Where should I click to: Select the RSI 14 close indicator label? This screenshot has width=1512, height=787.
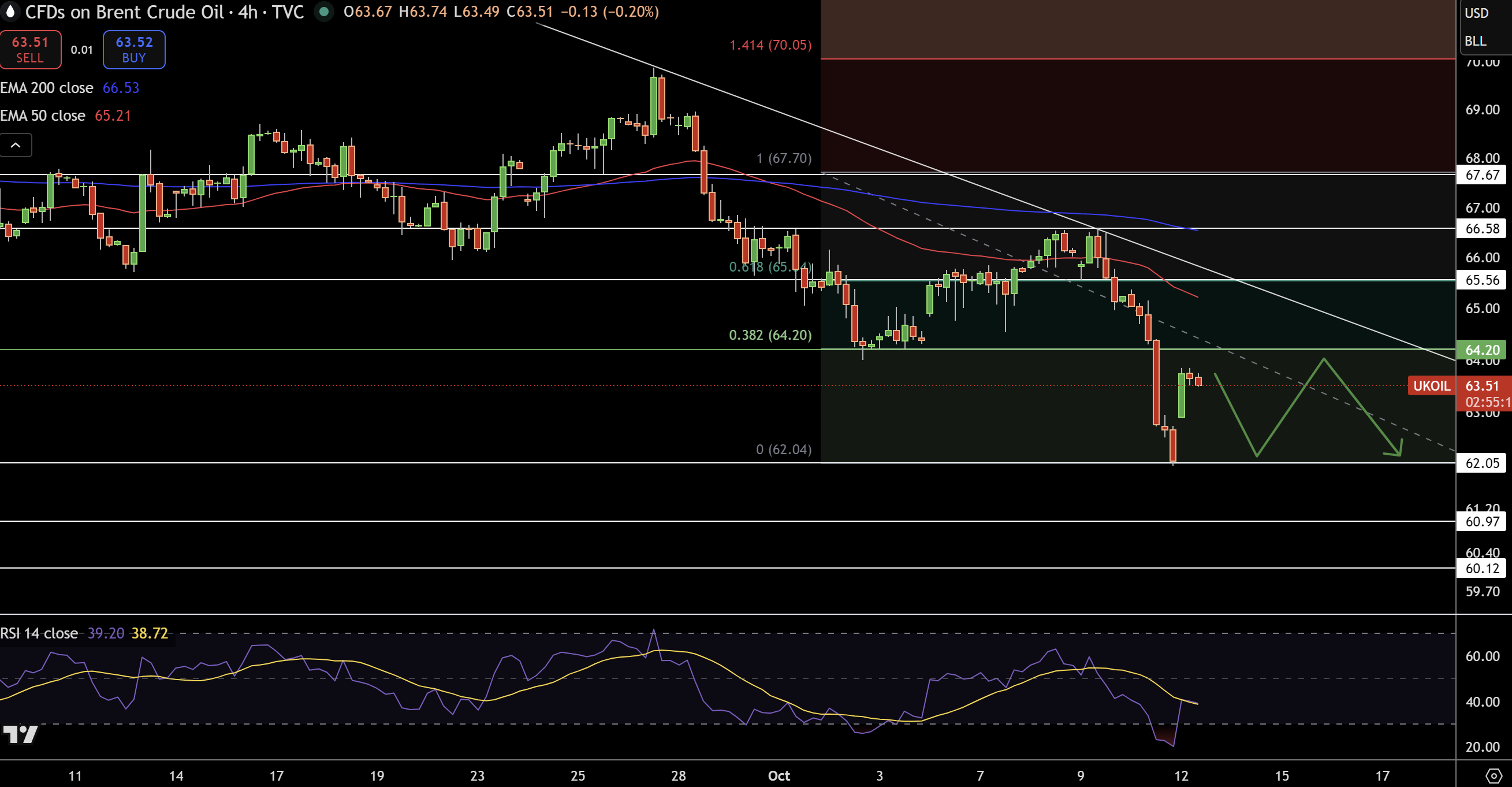click(x=39, y=633)
